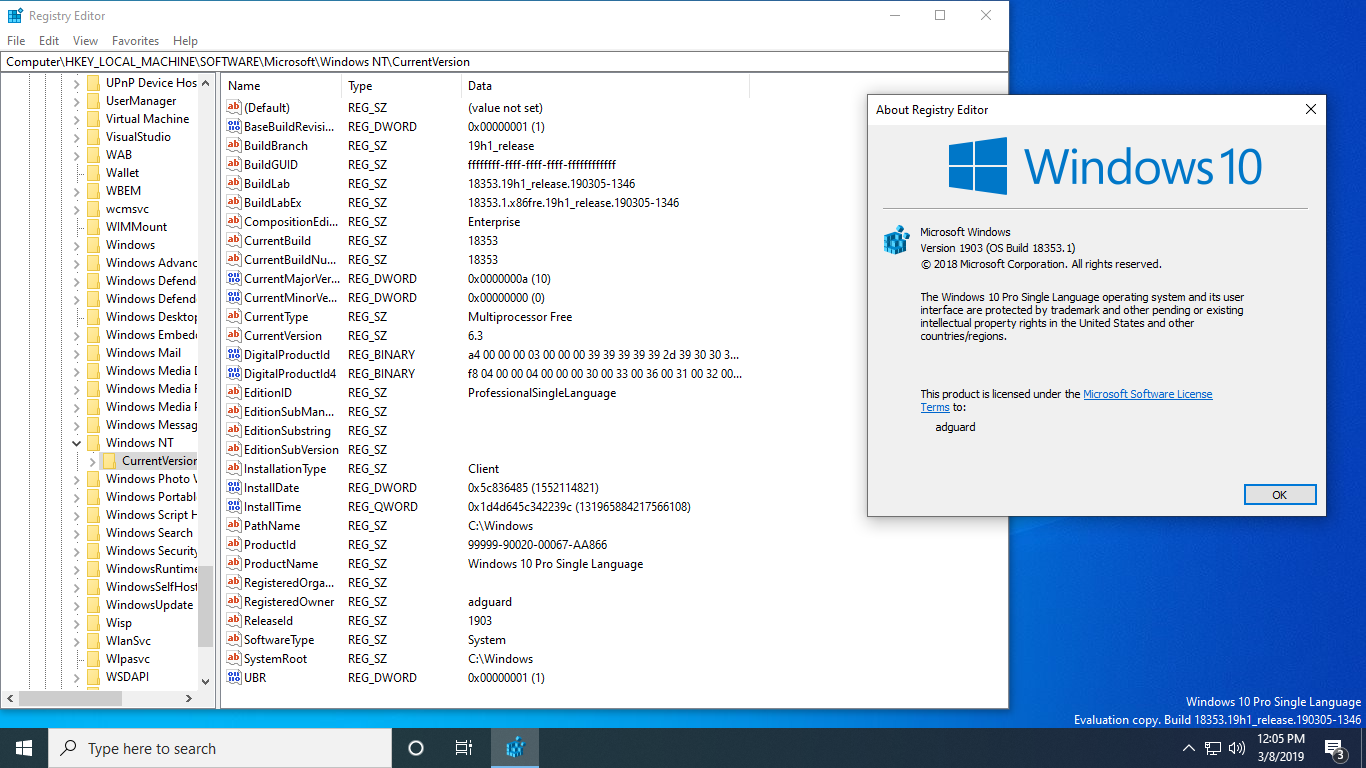1366x768 pixels.
Task: Click the BaseBuildRevision DWORD icon
Action: pos(234,127)
